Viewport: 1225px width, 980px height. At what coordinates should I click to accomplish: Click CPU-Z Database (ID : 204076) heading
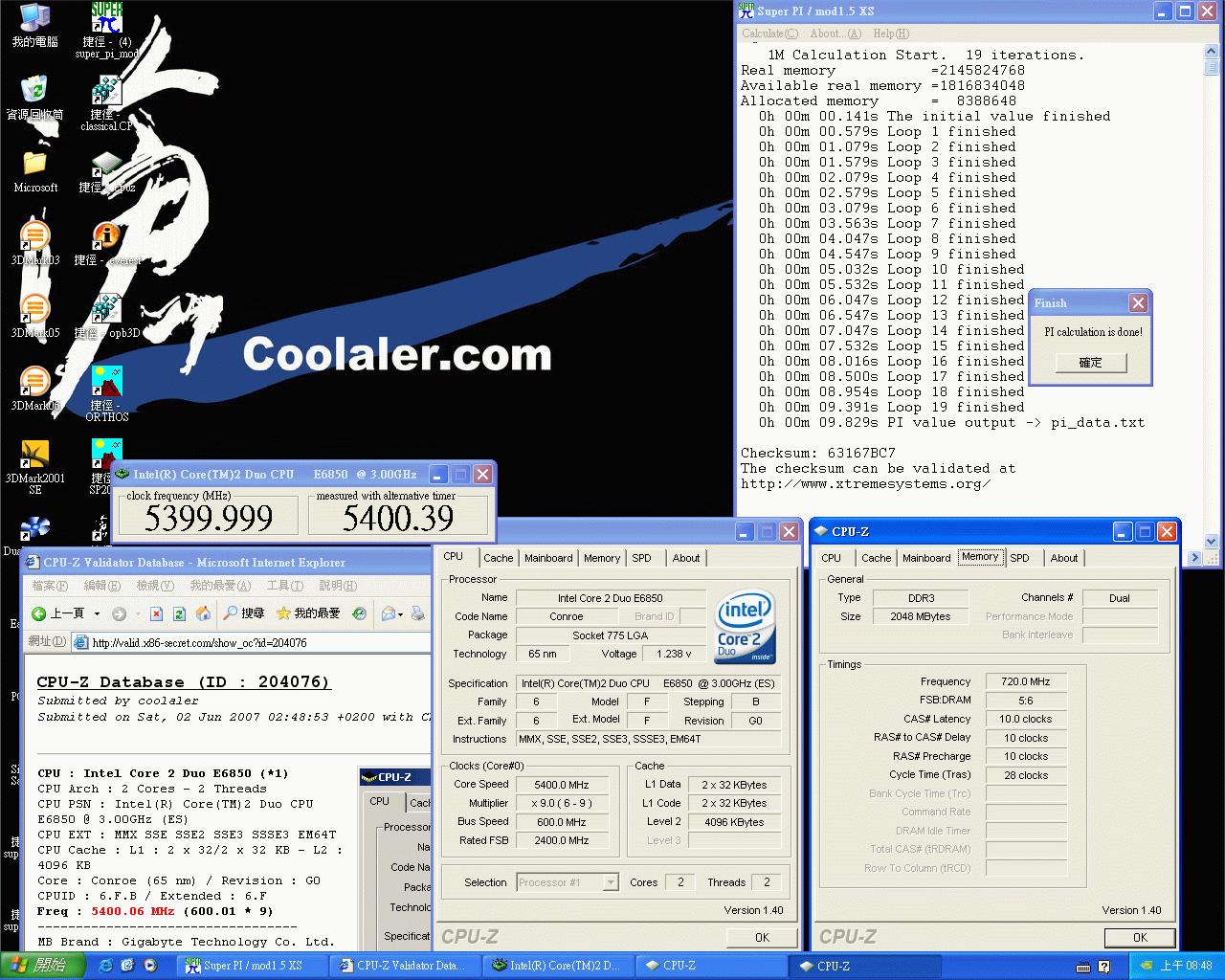[183, 681]
